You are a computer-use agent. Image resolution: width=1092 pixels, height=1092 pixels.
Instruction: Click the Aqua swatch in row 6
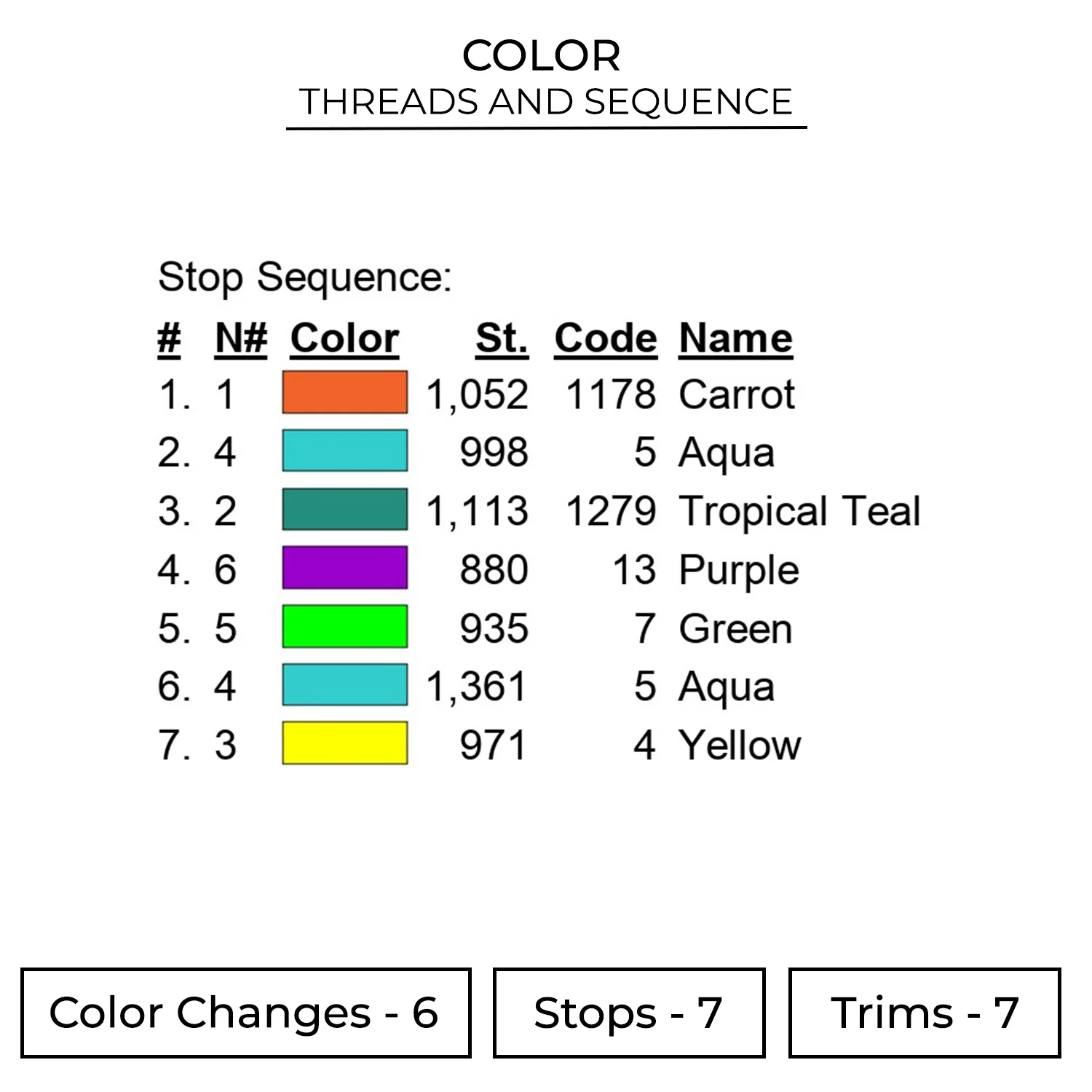[344, 685]
